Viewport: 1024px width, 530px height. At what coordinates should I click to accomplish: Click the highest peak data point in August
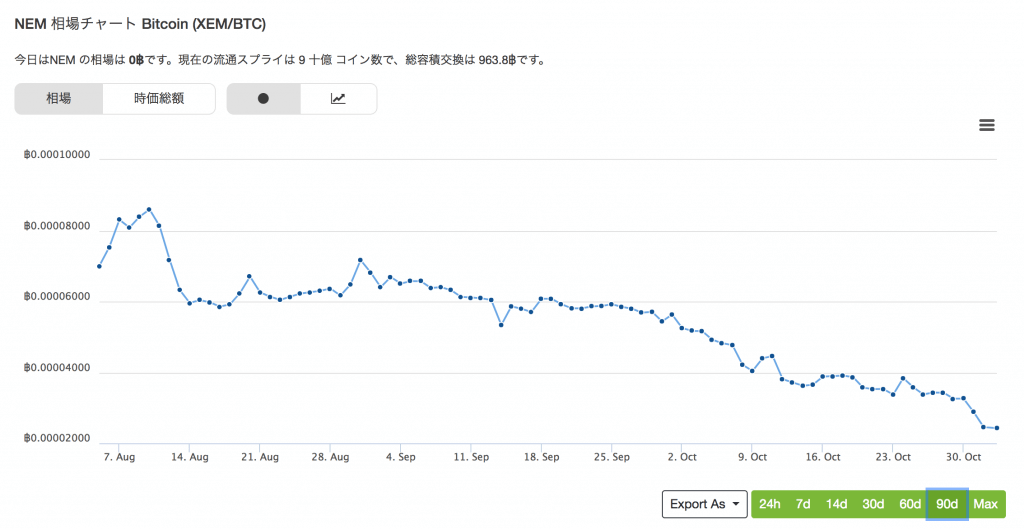click(x=149, y=209)
